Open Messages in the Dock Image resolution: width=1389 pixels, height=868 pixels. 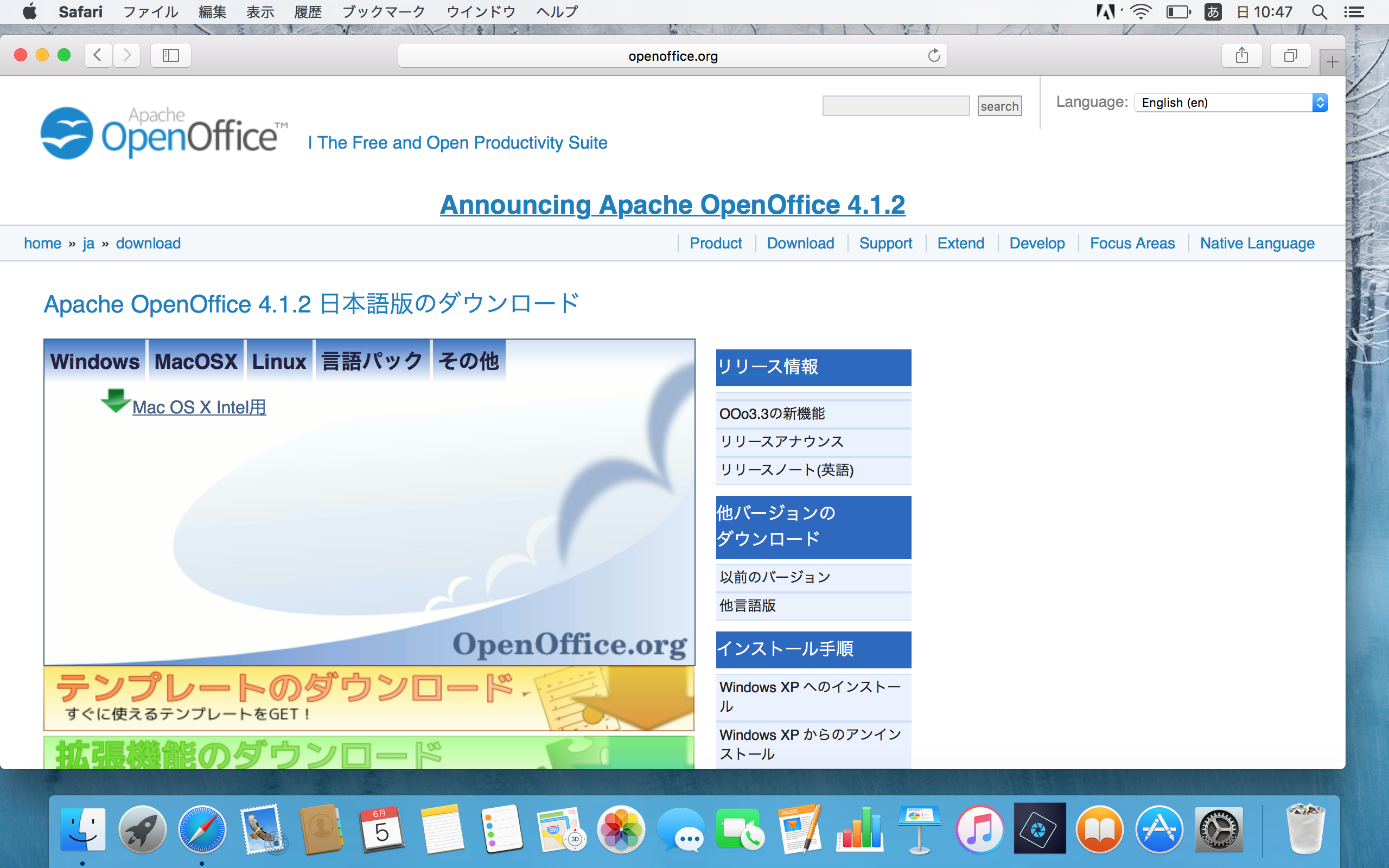coord(680,829)
